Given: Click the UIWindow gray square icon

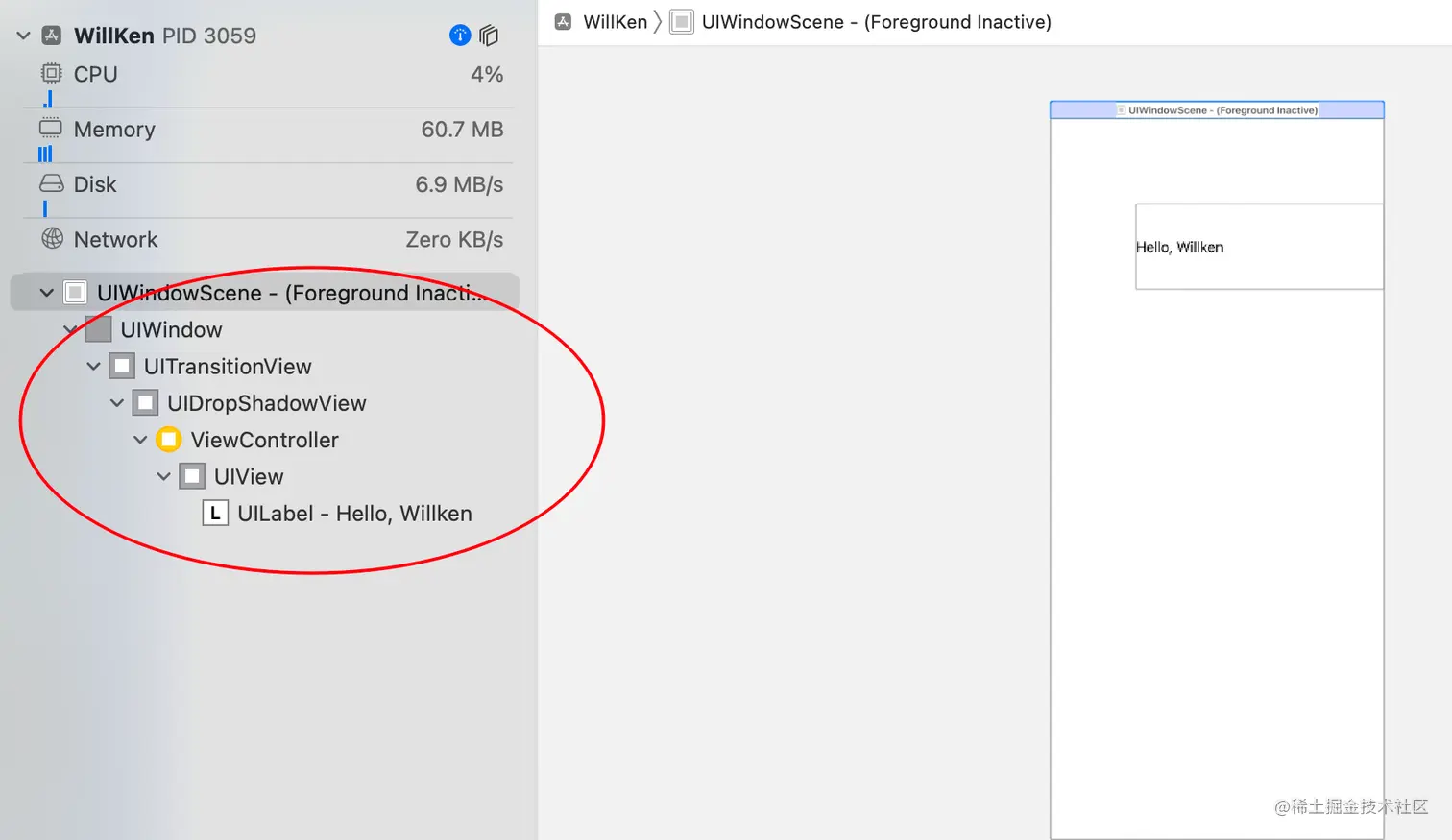Looking at the screenshot, I should click(98, 329).
